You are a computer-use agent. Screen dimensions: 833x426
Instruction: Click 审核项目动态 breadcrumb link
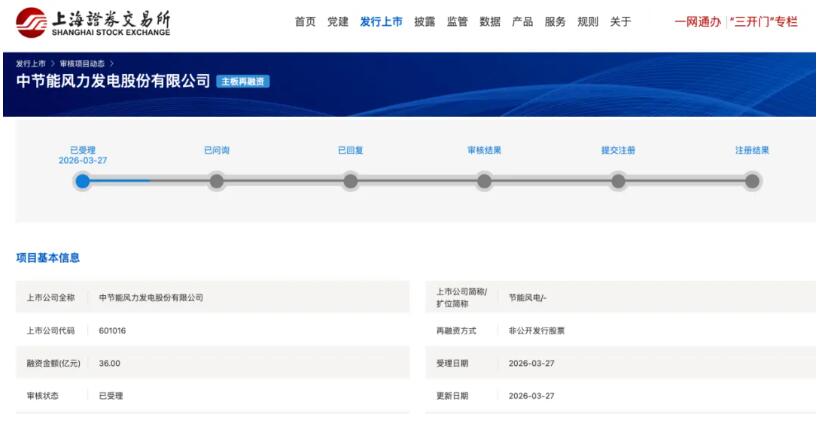coord(83,63)
